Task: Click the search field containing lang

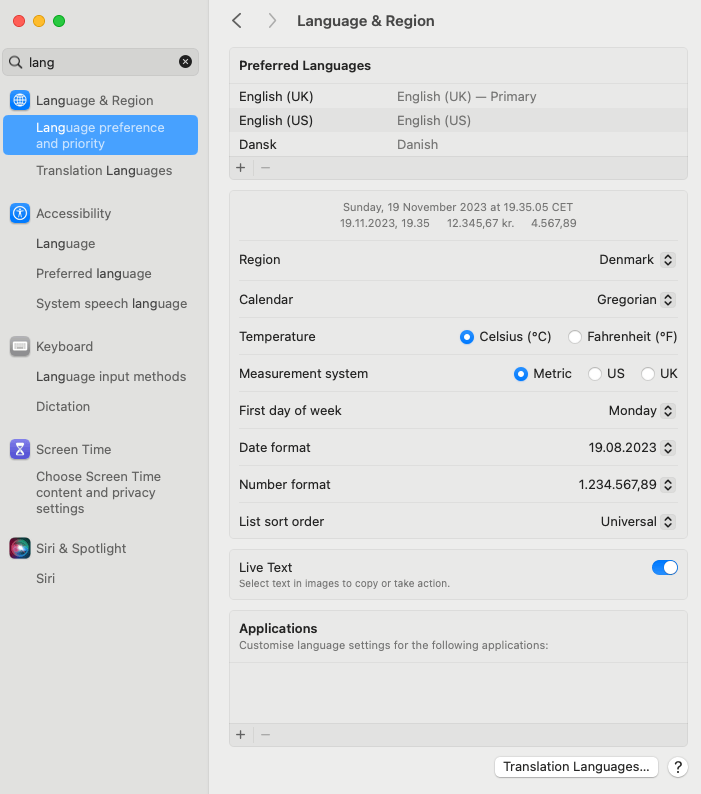Action: 100,62
